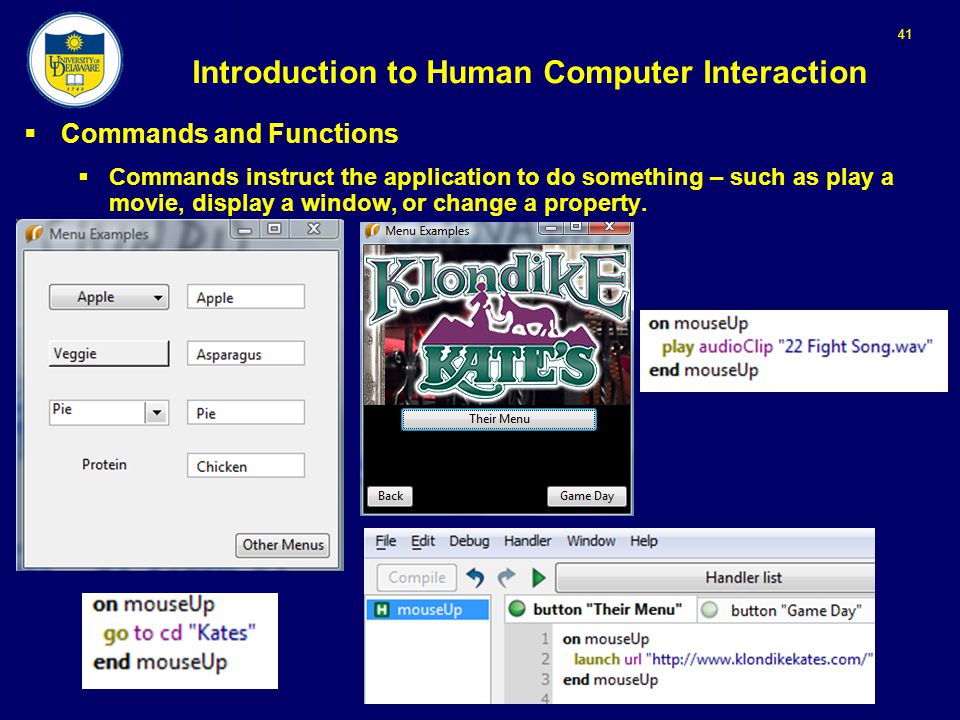Click green indicator on button "Their Menu" tab
The height and width of the screenshot is (720, 960).
[x=517, y=609]
